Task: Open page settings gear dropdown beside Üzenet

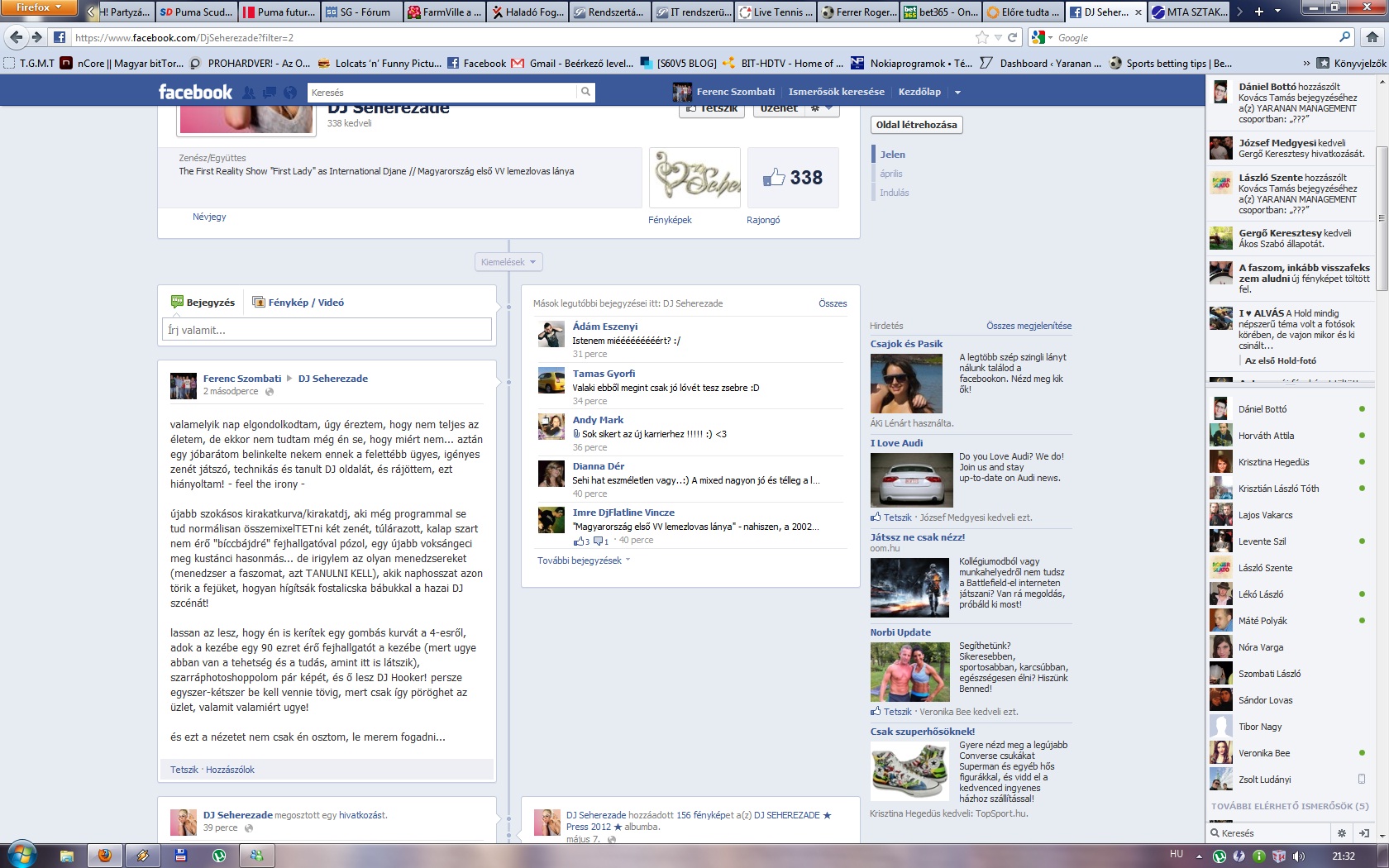Action: click(819, 109)
